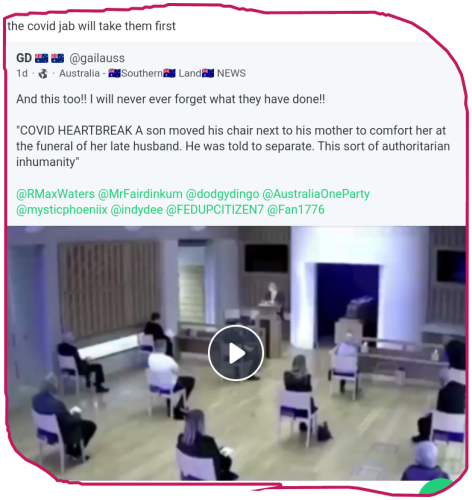
Task: Open the @FEDUPCITIZEN7 mention
Action: pyautogui.click(x=215, y=210)
